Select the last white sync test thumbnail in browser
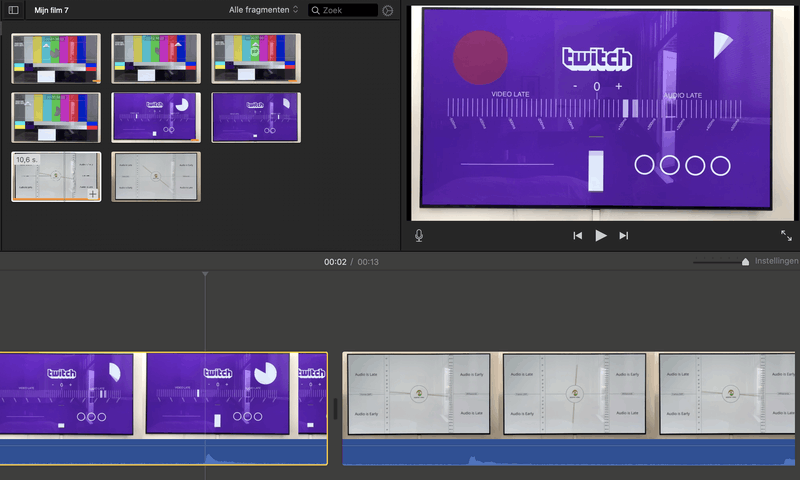This screenshot has width=800, height=480. (x=156, y=176)
